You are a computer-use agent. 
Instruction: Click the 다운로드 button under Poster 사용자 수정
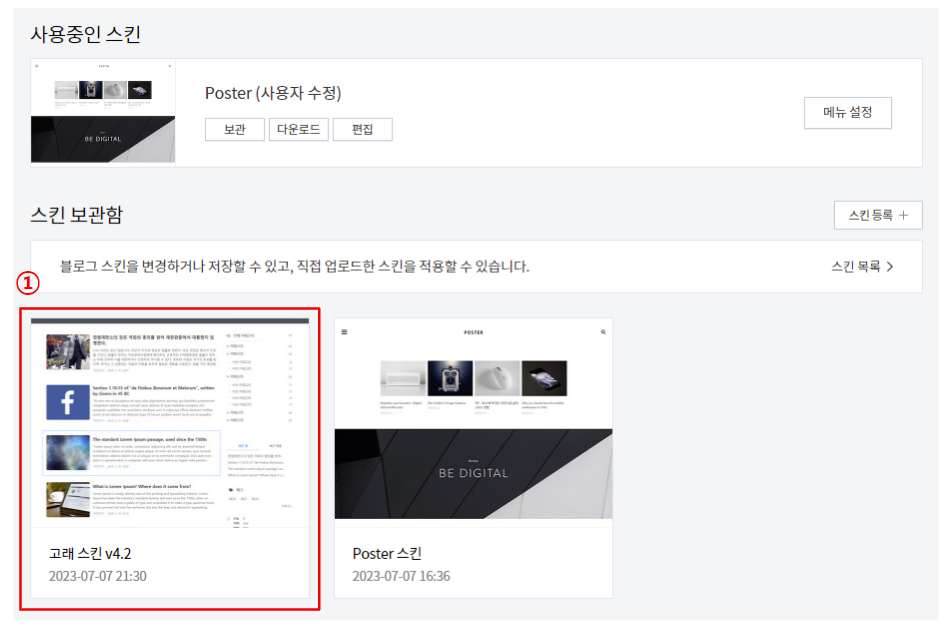click(x=298, y=129)
